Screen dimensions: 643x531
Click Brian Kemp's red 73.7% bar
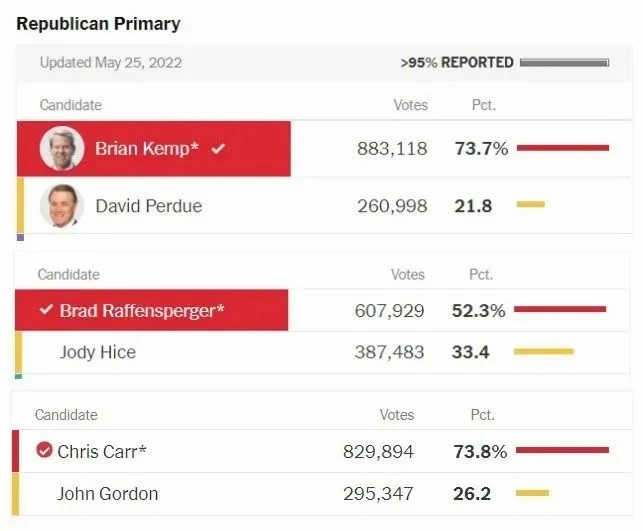[562, 148]
